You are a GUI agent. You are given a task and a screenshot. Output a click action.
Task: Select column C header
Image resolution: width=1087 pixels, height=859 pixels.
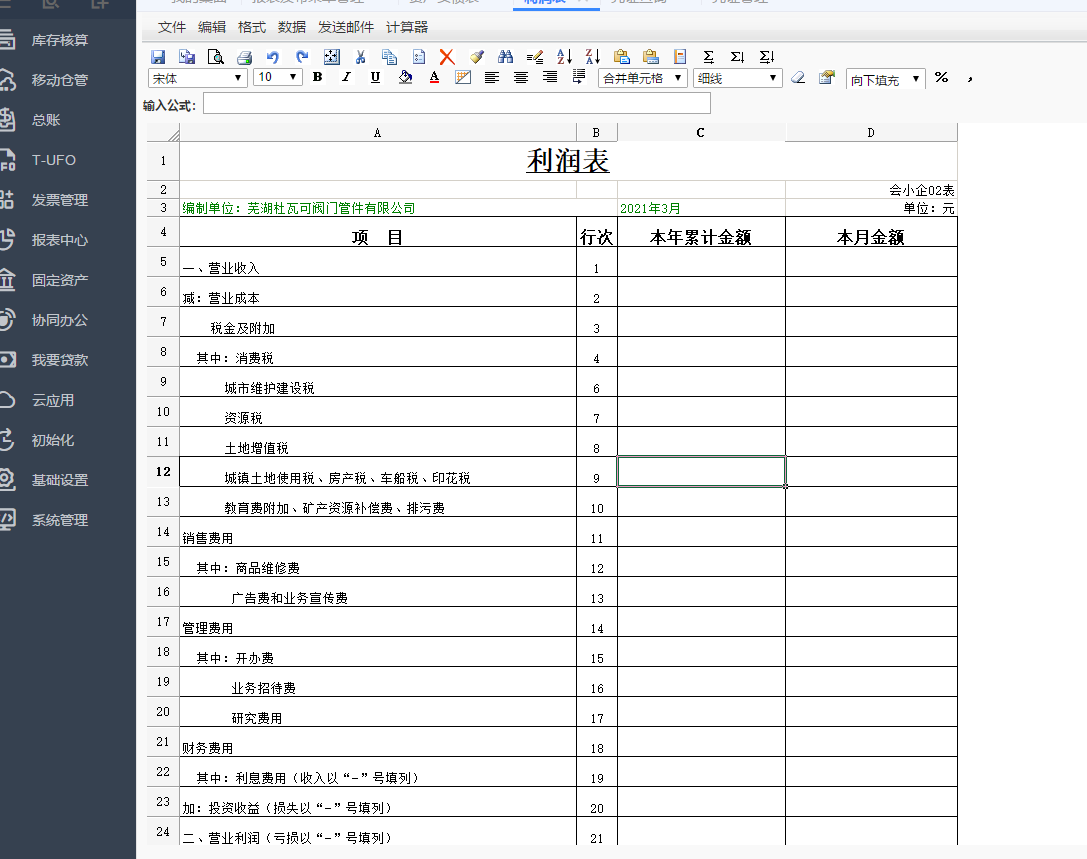(701, 132)
